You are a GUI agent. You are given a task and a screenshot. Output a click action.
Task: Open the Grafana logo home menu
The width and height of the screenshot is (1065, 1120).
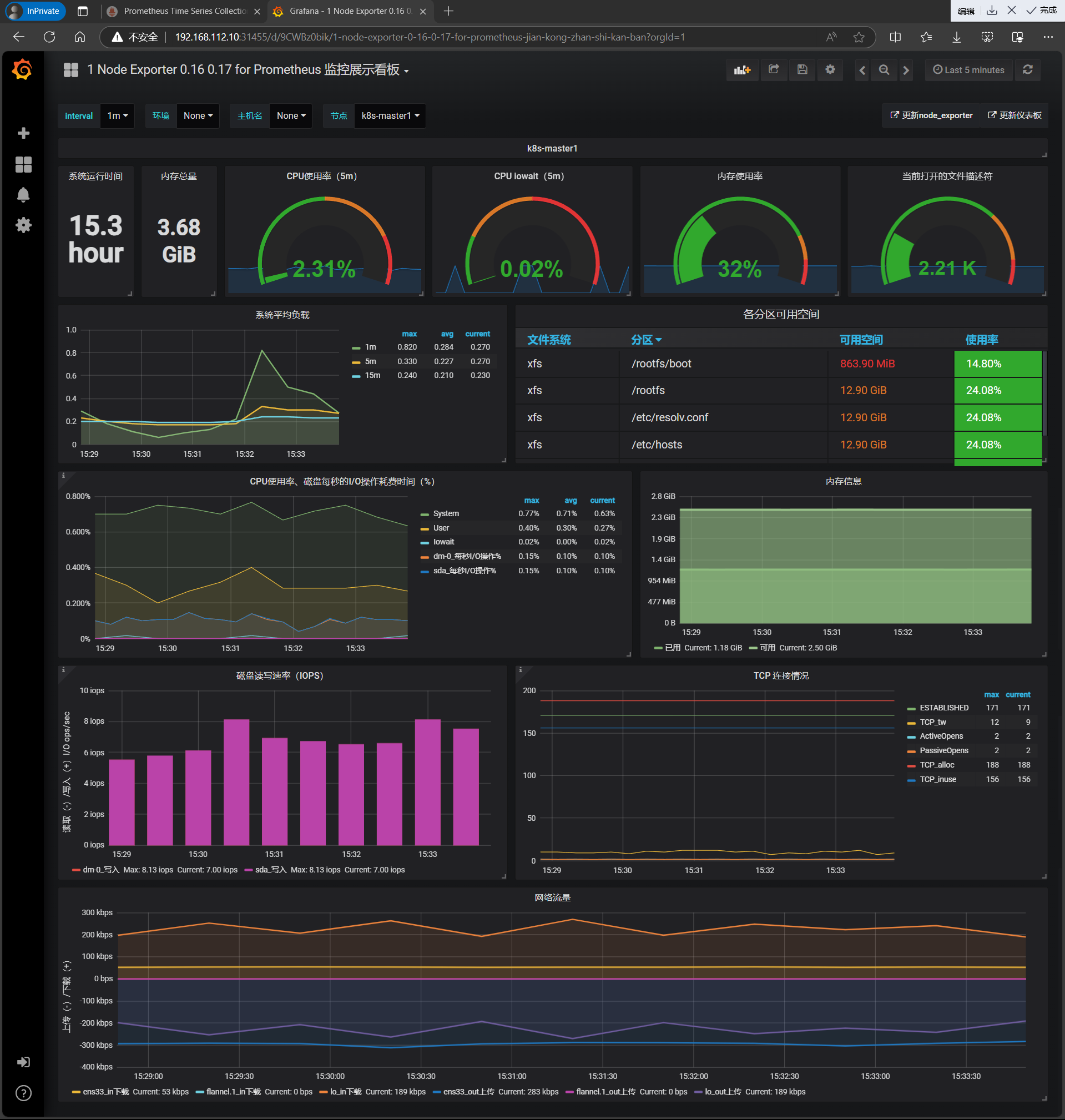23,70
